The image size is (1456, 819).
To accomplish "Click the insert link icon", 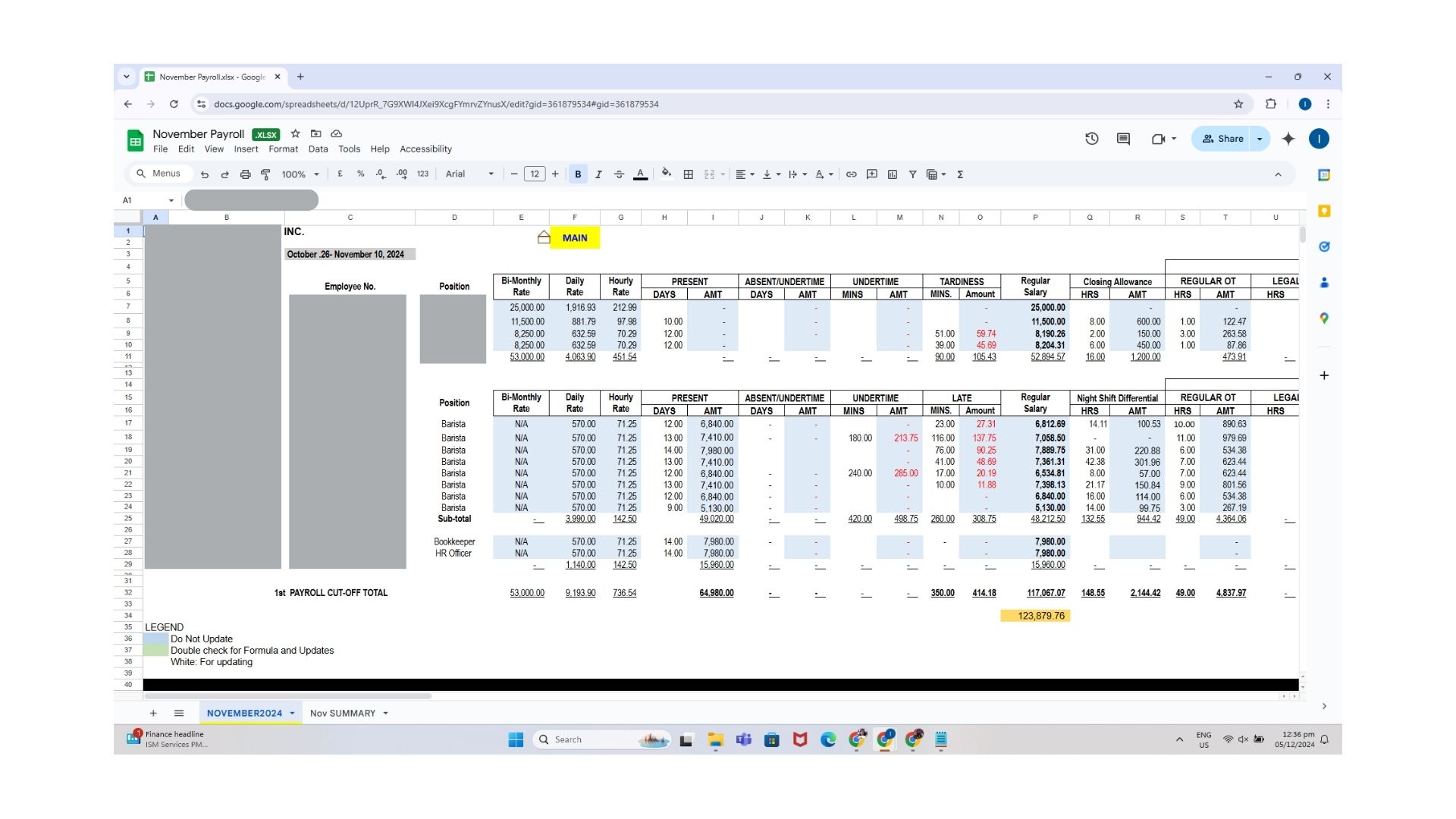I will click(851, 174).
